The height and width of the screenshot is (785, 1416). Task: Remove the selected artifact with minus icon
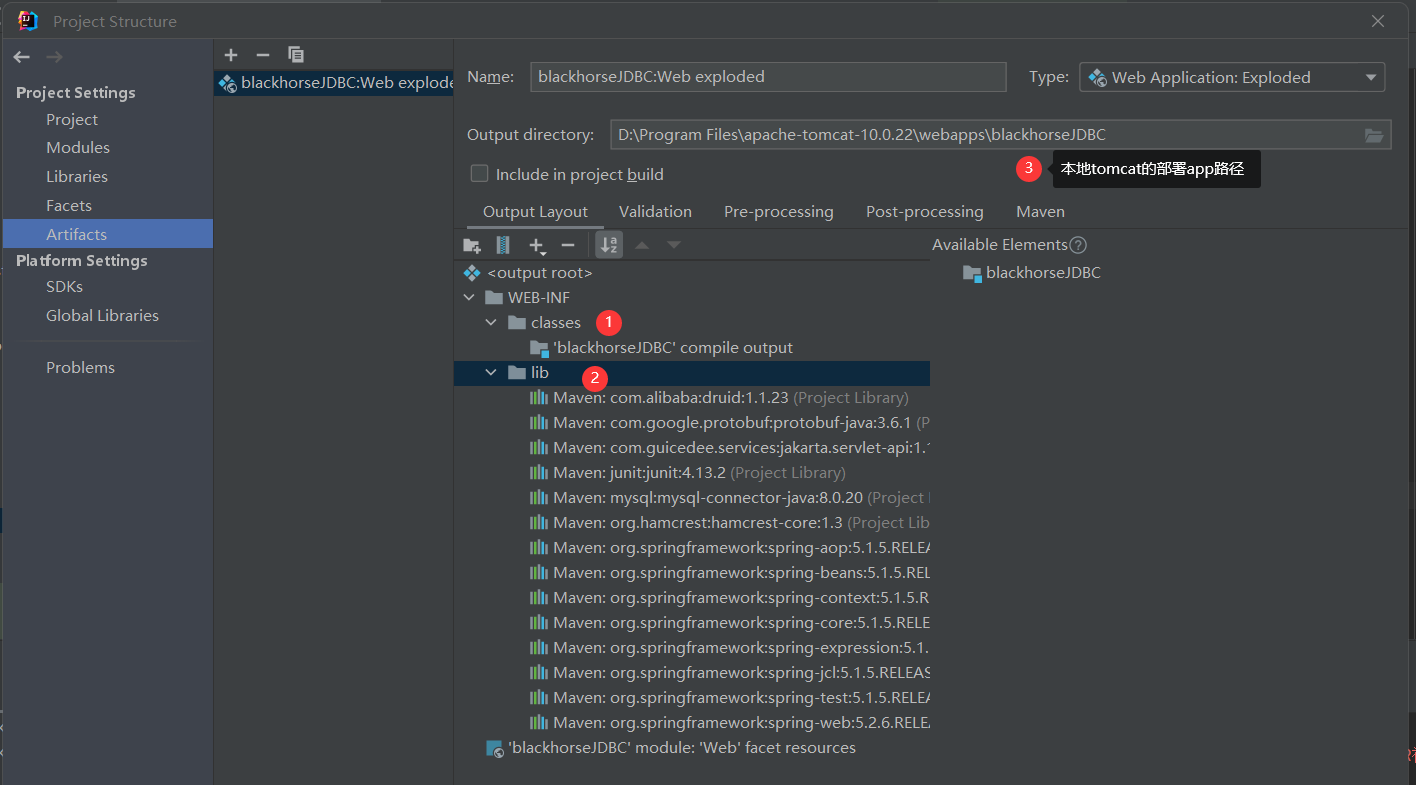coord(263,55)
